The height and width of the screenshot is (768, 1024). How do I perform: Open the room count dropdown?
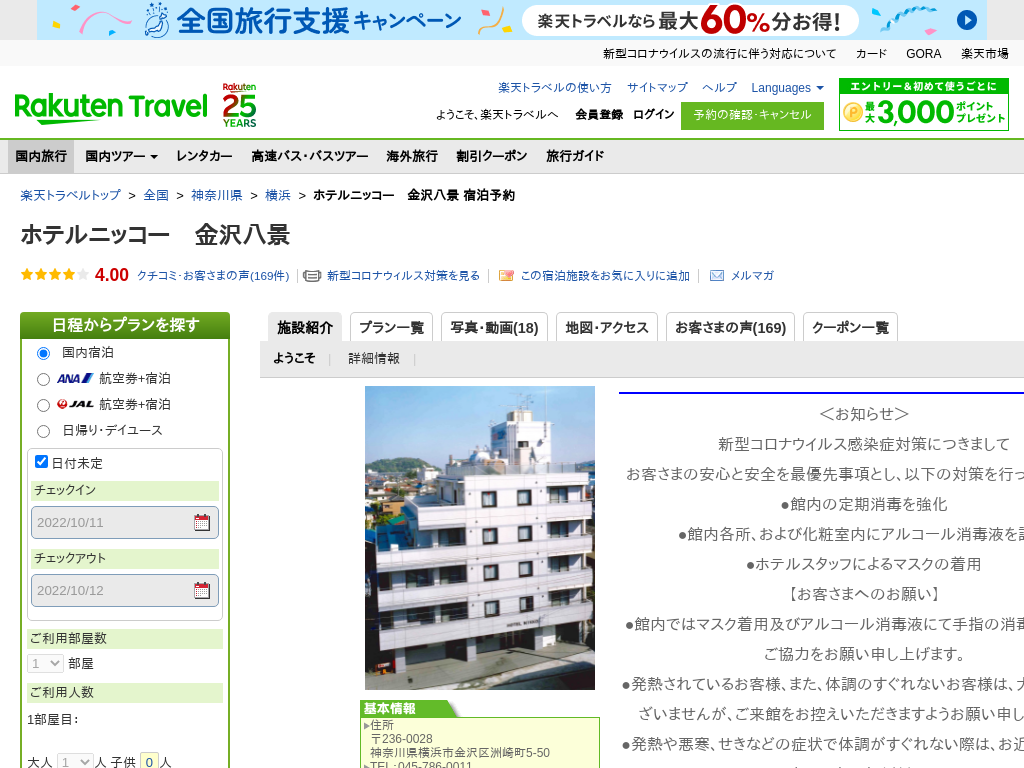(x=45, y=664)
